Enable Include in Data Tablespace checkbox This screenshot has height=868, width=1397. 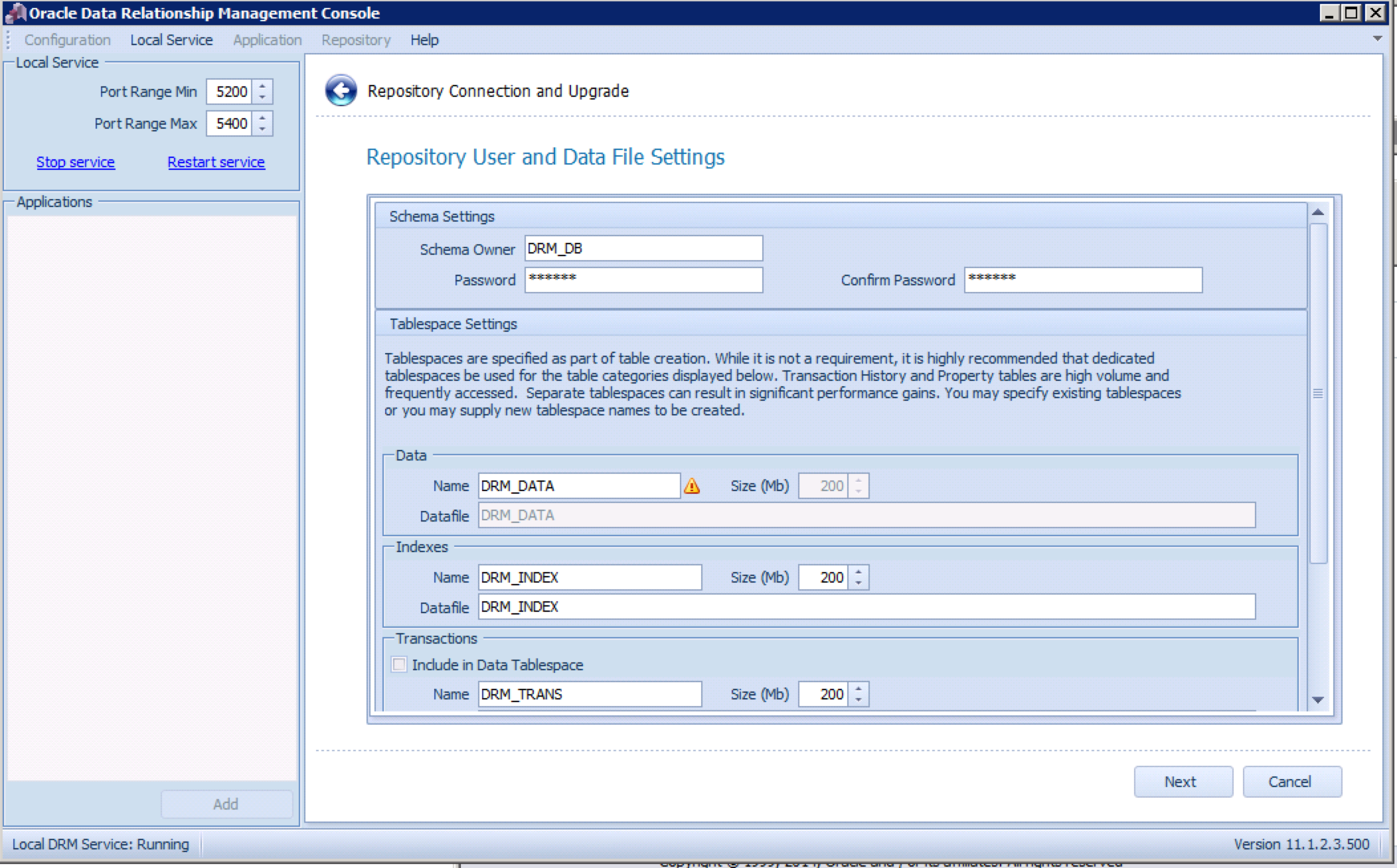pos(399,665)
